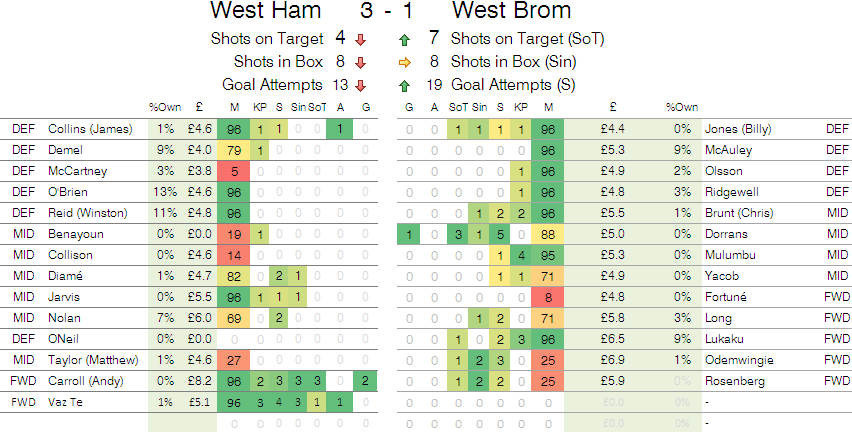Click orange right arrow beside West Brom Shots in Box
This screenshot has height=432, width=852.
click(404, 62)
